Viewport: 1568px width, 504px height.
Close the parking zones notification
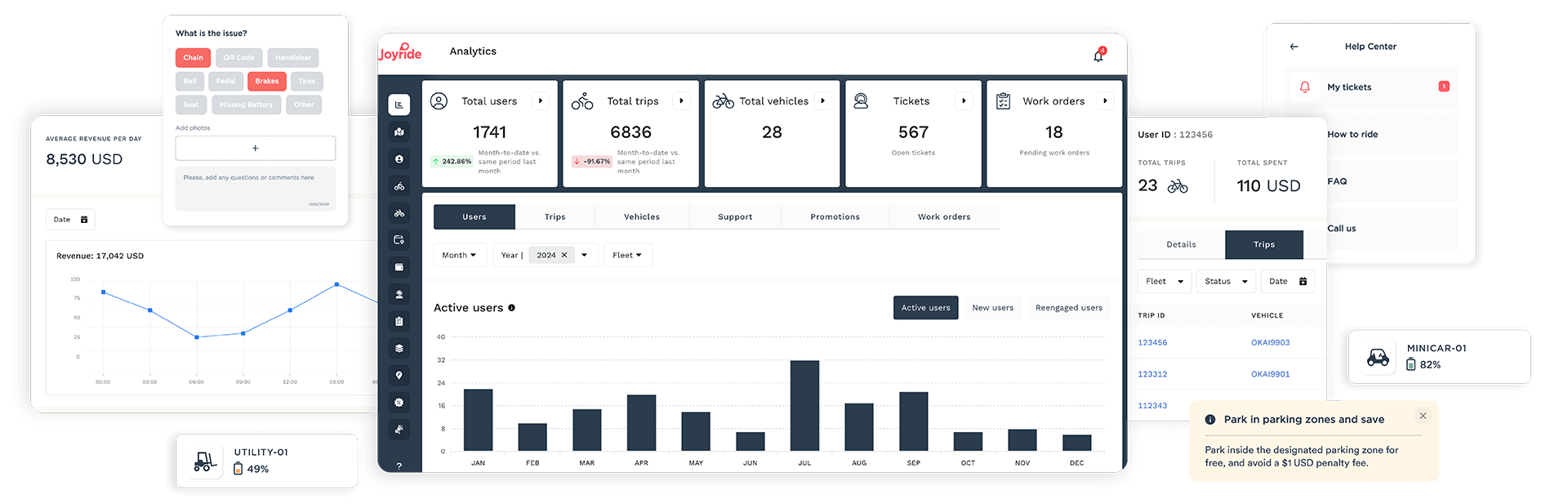[x=1423, y=416]
